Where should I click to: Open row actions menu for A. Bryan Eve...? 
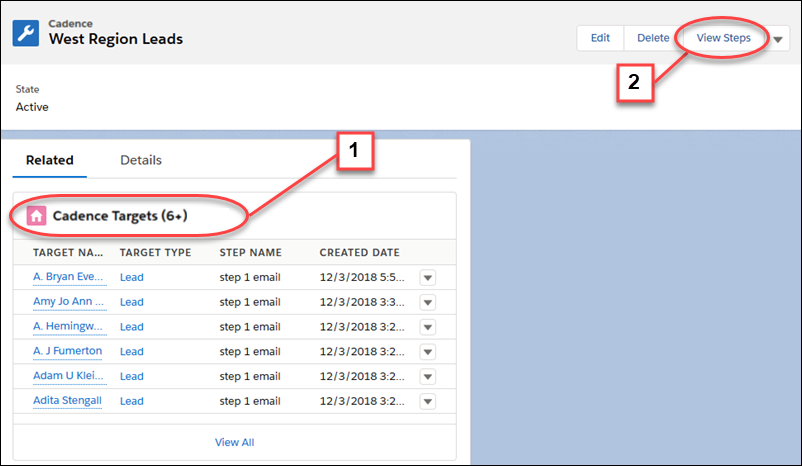tap(428, 278)
